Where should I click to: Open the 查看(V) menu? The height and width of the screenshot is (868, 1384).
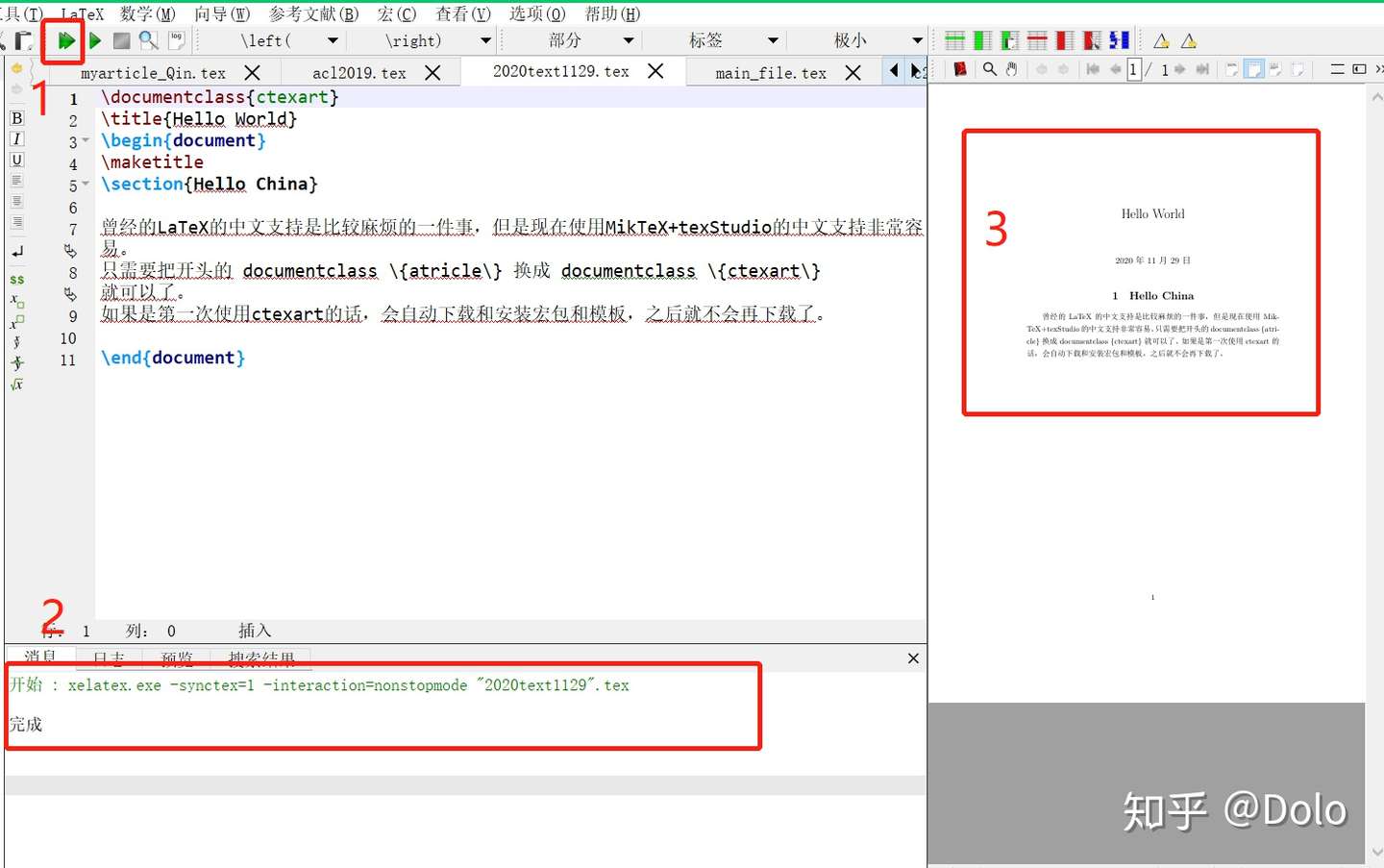[462, 13]
